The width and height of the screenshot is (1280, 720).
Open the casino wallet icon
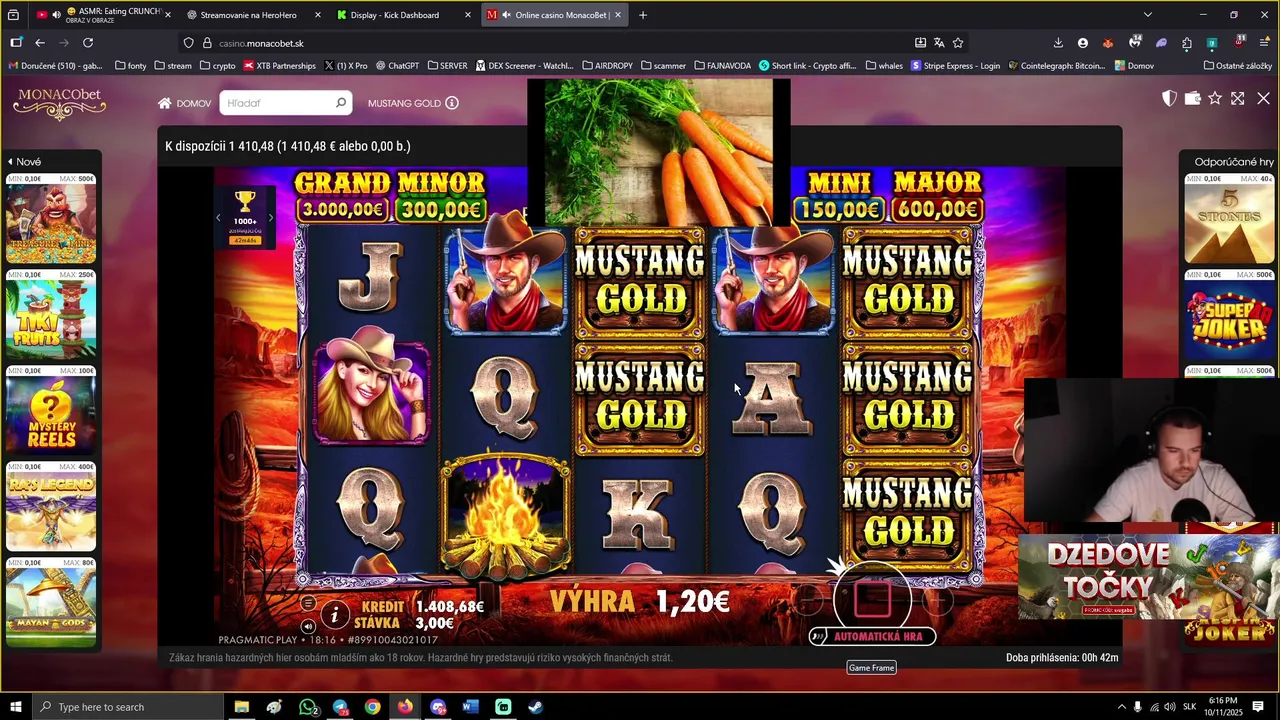tap(1192, 98)
